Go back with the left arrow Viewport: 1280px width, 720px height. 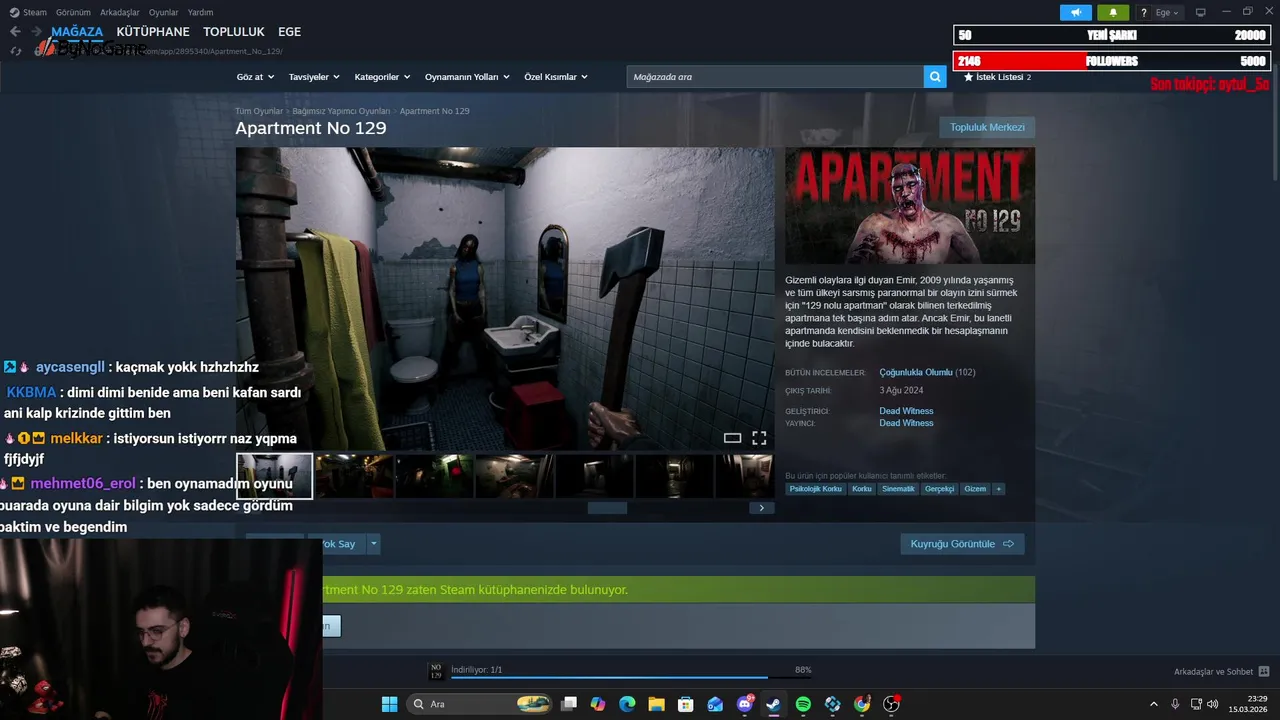click(15, 32)
